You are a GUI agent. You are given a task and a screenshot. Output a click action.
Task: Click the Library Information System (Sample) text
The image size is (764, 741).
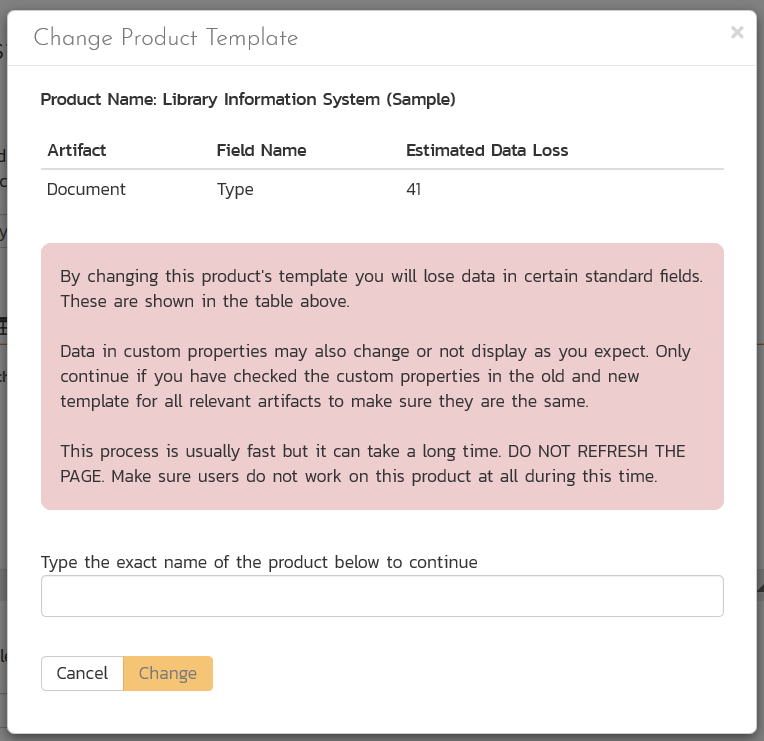(309, 99)
